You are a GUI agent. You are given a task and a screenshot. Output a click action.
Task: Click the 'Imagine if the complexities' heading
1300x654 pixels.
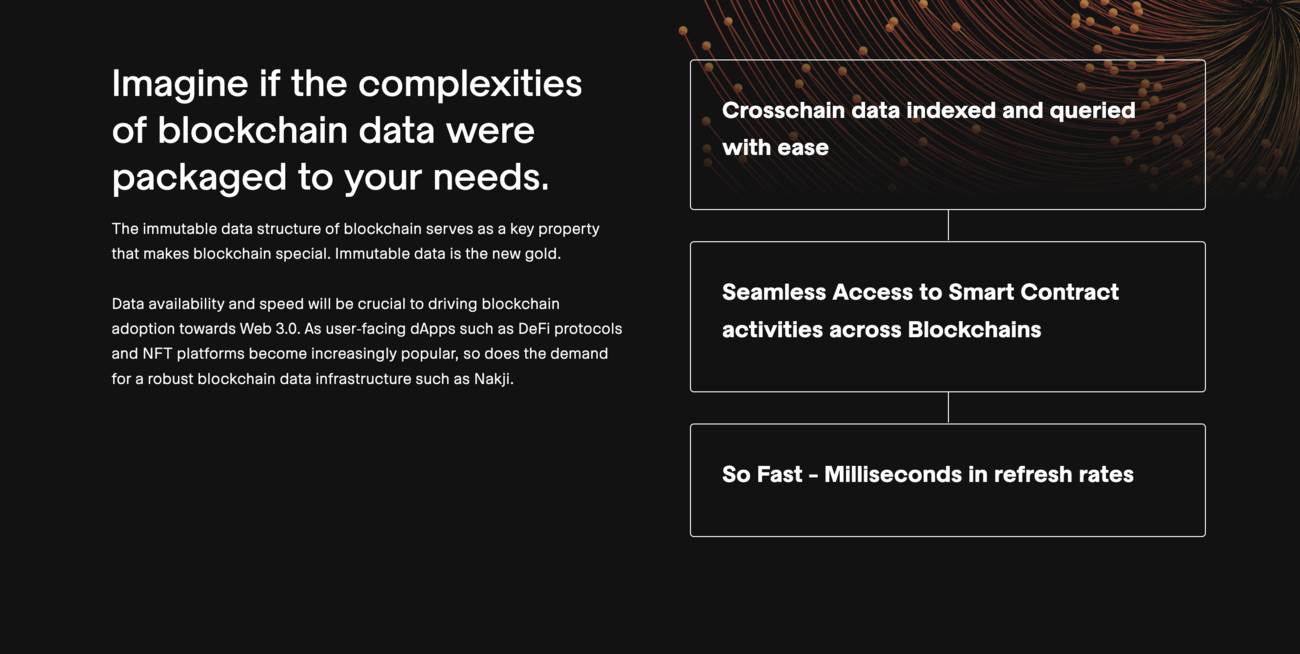(x=347, y=83)
